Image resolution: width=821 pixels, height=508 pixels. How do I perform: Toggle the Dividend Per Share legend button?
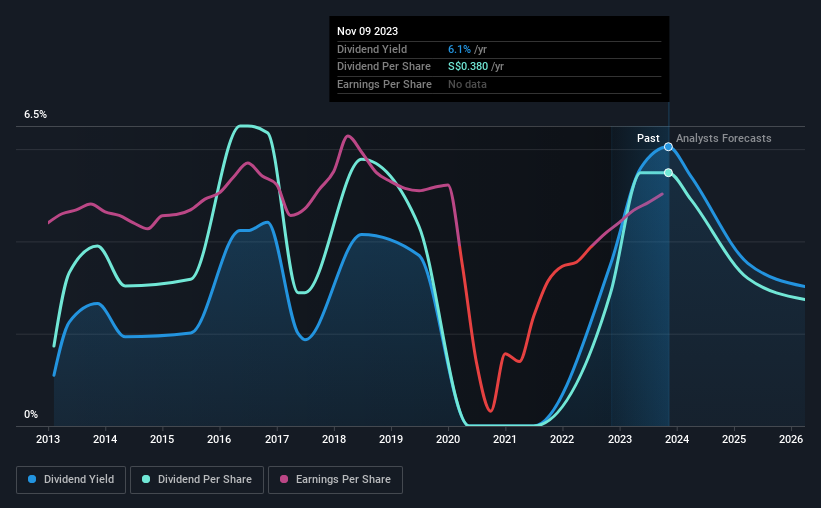pos(197,480)
